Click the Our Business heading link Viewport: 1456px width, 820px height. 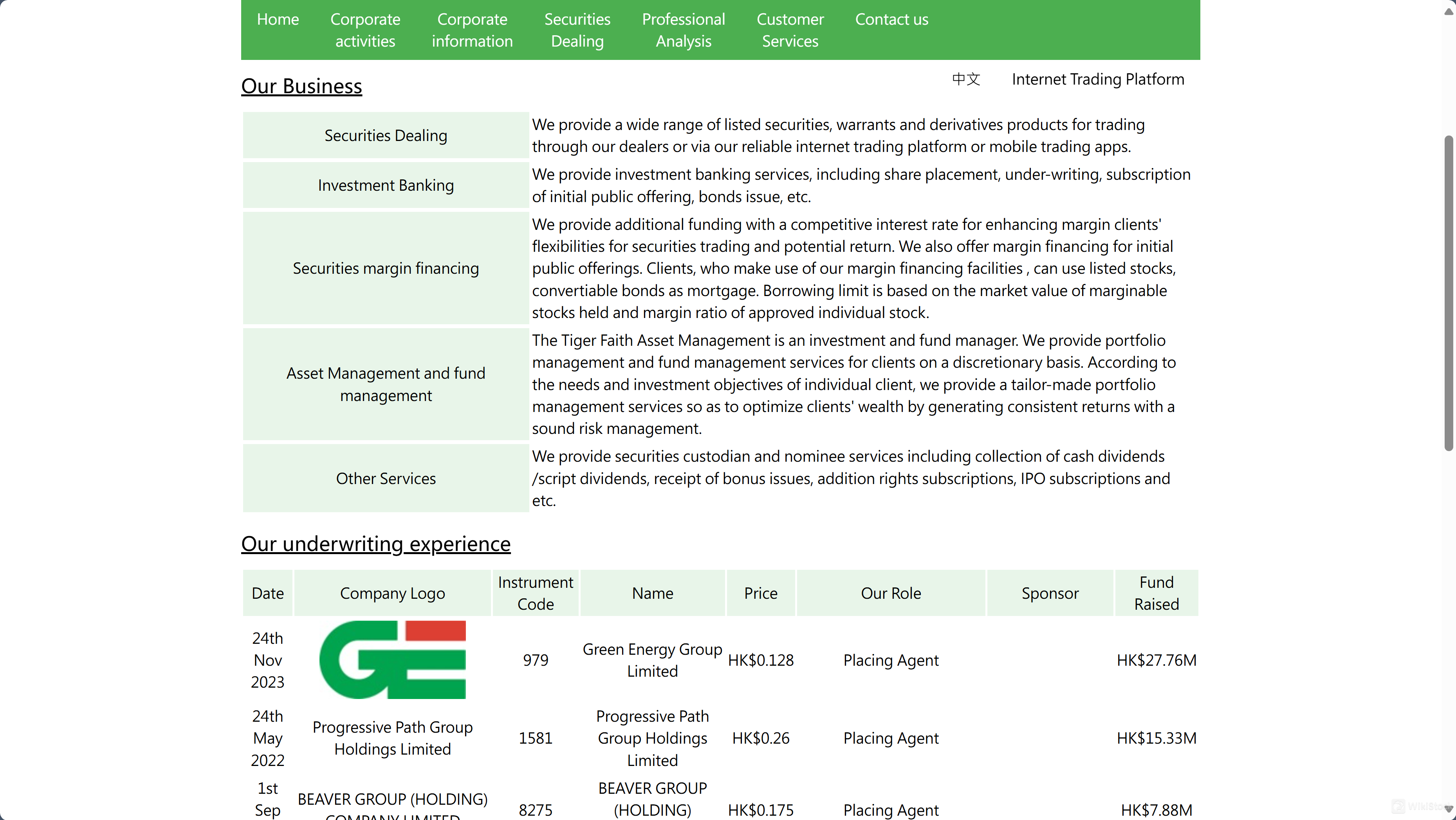click(x=301, y=86)
